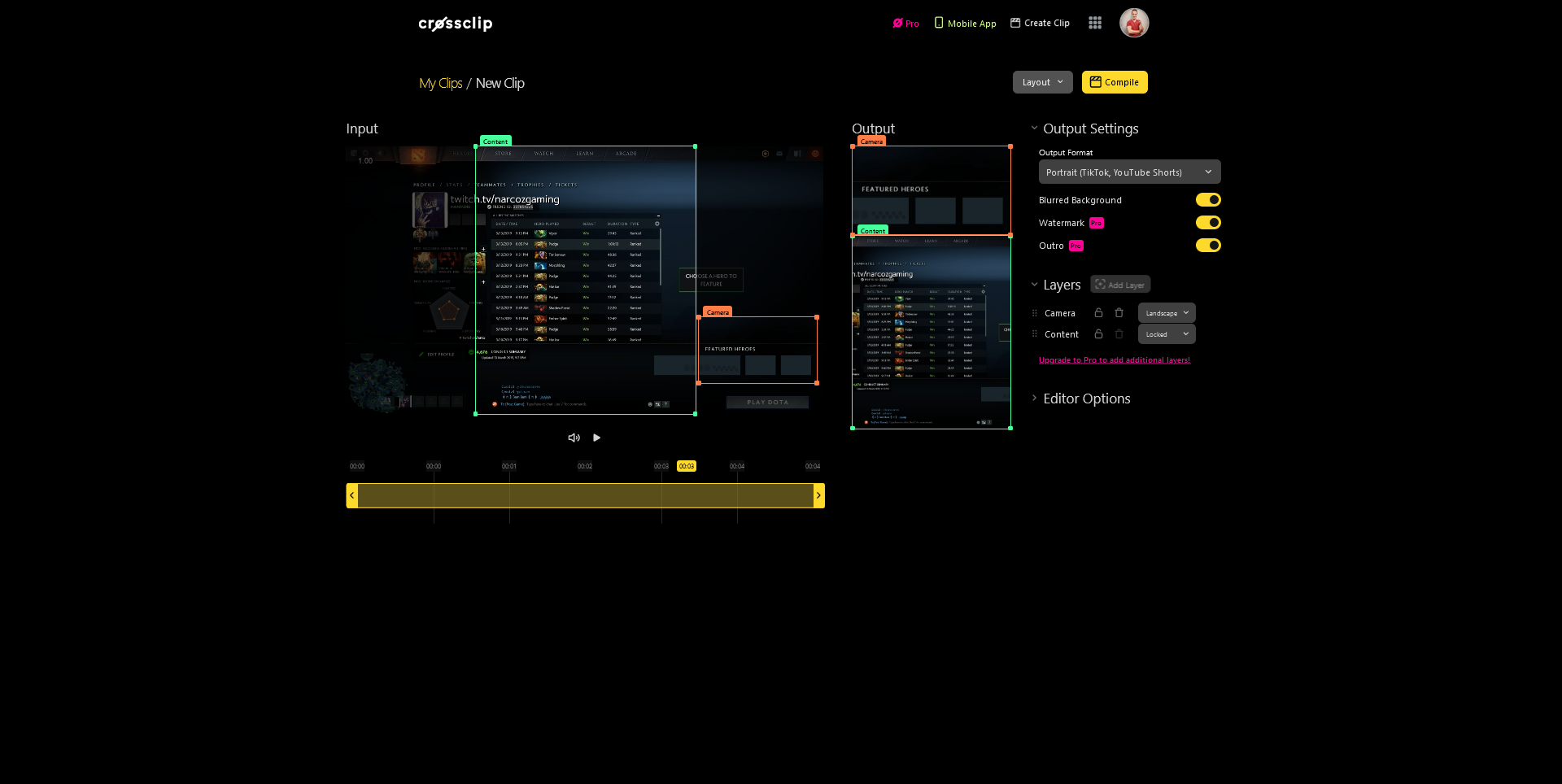The height and width of the screenshot is (784, 1562).
Task: Open the user profile avatar
Action: coord(1134,23)
